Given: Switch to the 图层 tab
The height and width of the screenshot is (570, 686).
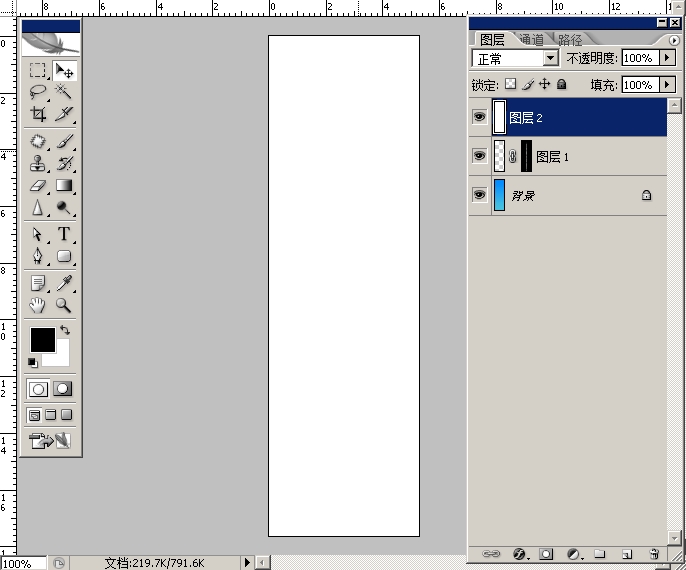Looking at the screenshot, I should [x=492, y=40].
